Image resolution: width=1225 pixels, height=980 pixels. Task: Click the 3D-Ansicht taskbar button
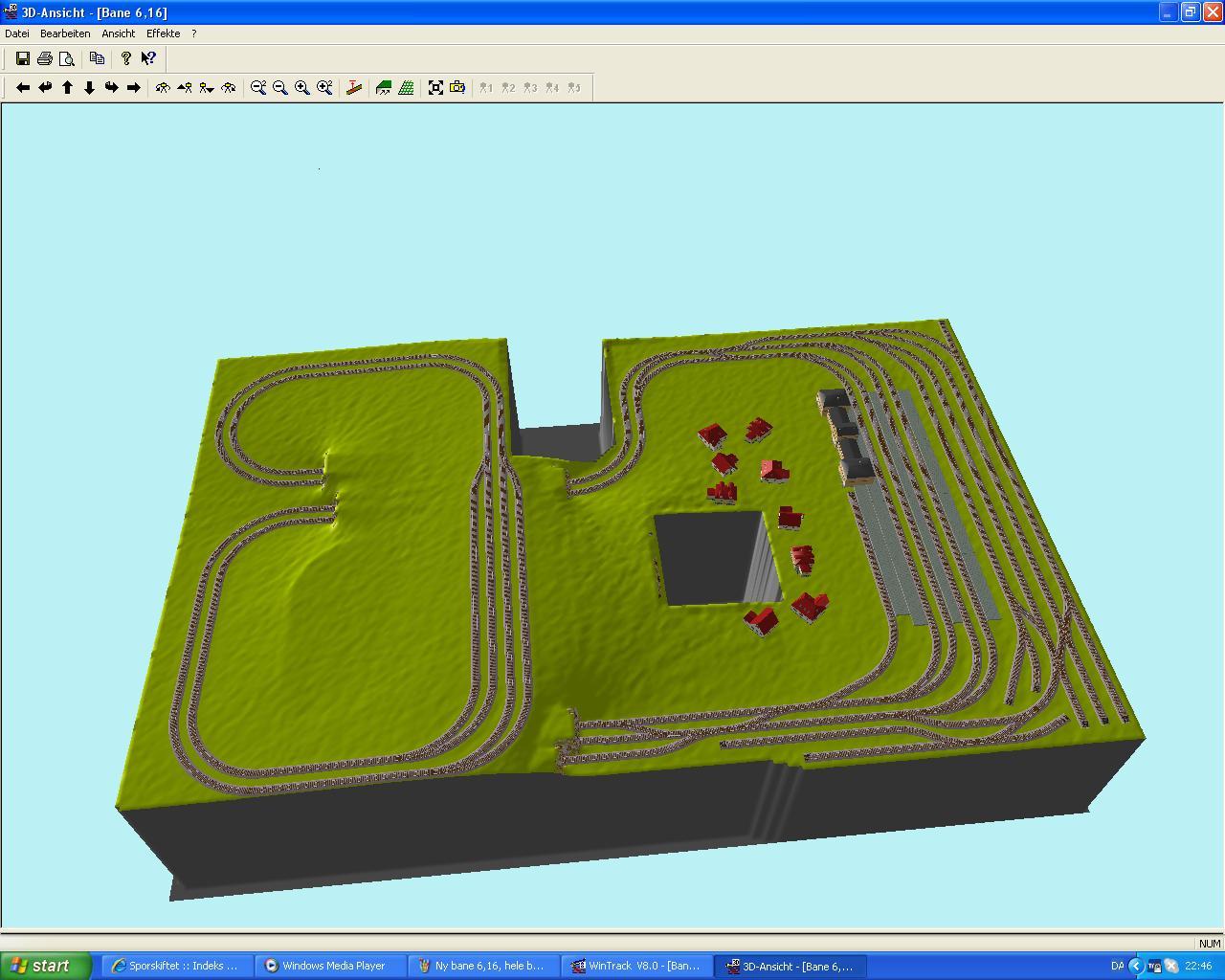[791, 966]
